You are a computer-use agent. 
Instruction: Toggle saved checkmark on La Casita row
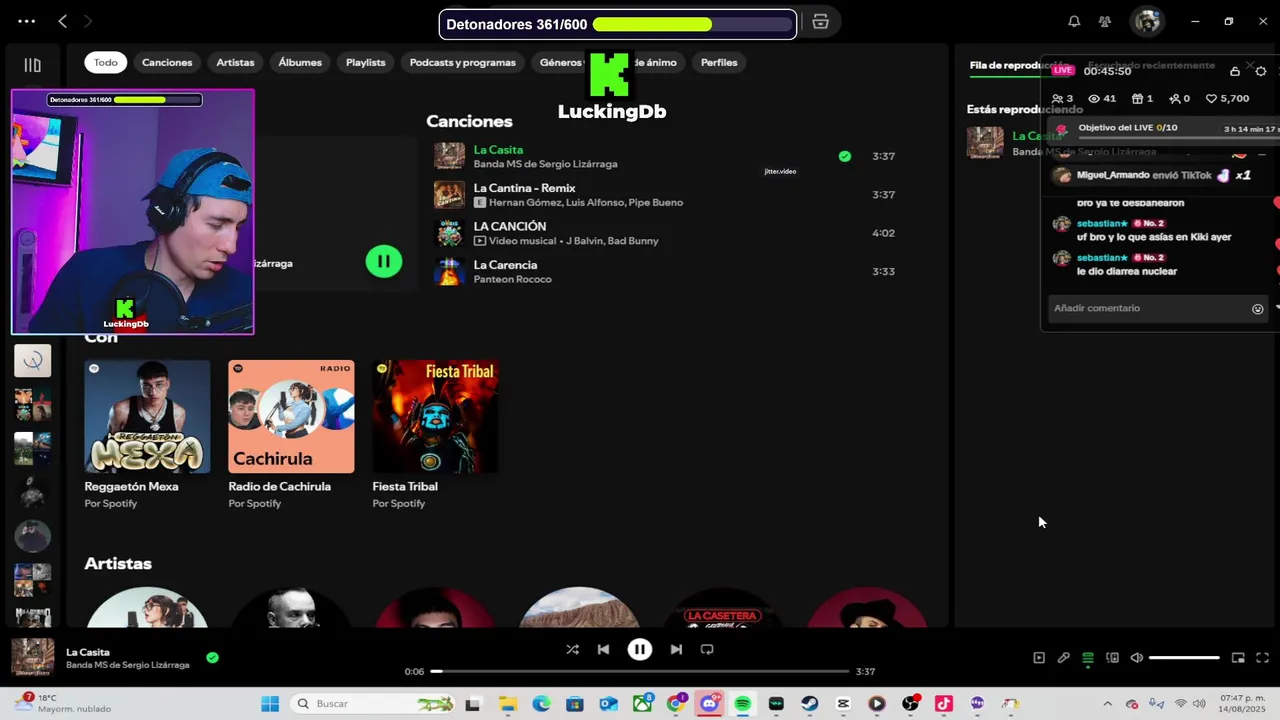click(x=845, y=156)
